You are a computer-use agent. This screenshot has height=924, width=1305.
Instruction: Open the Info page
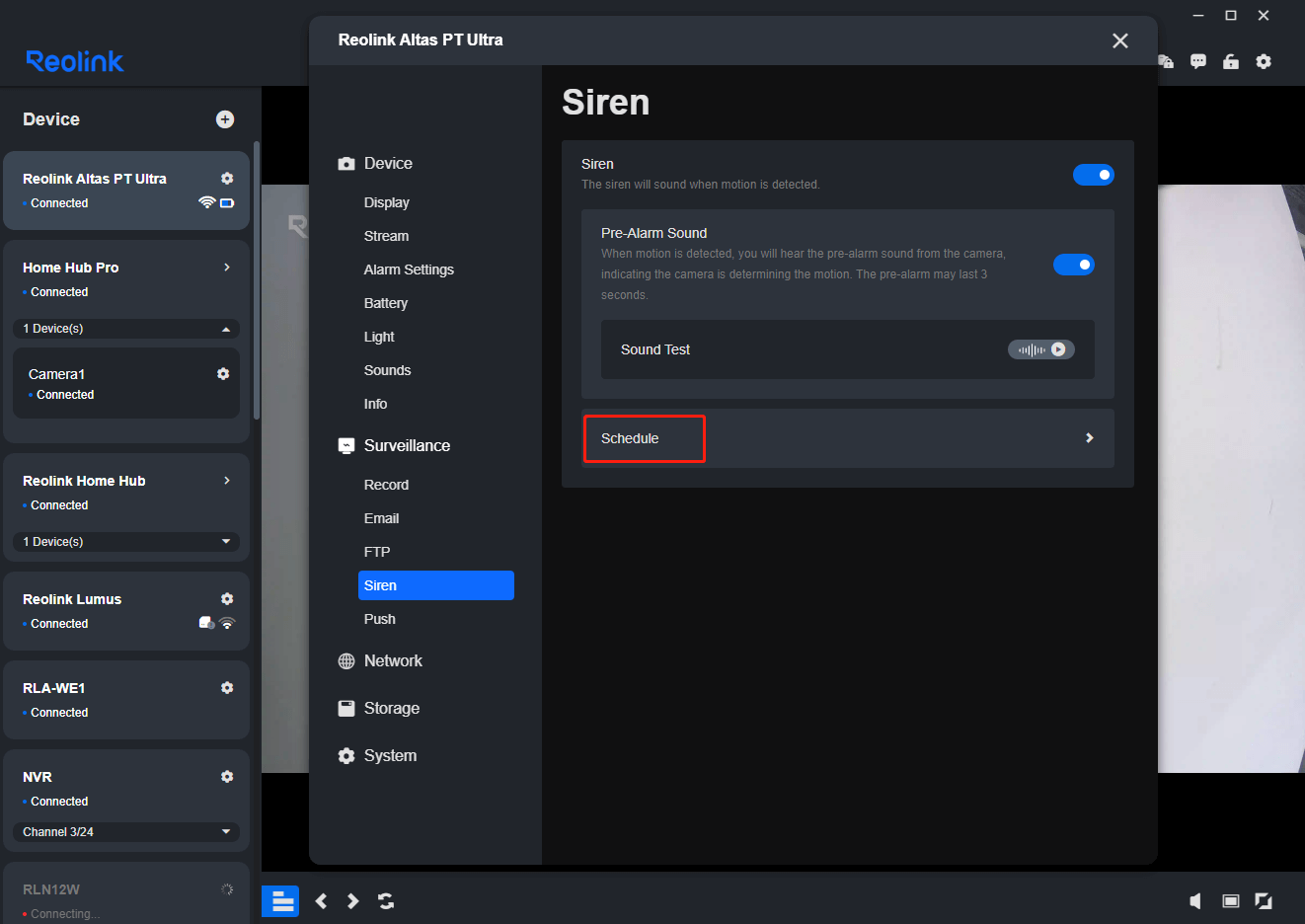point(375,404)
